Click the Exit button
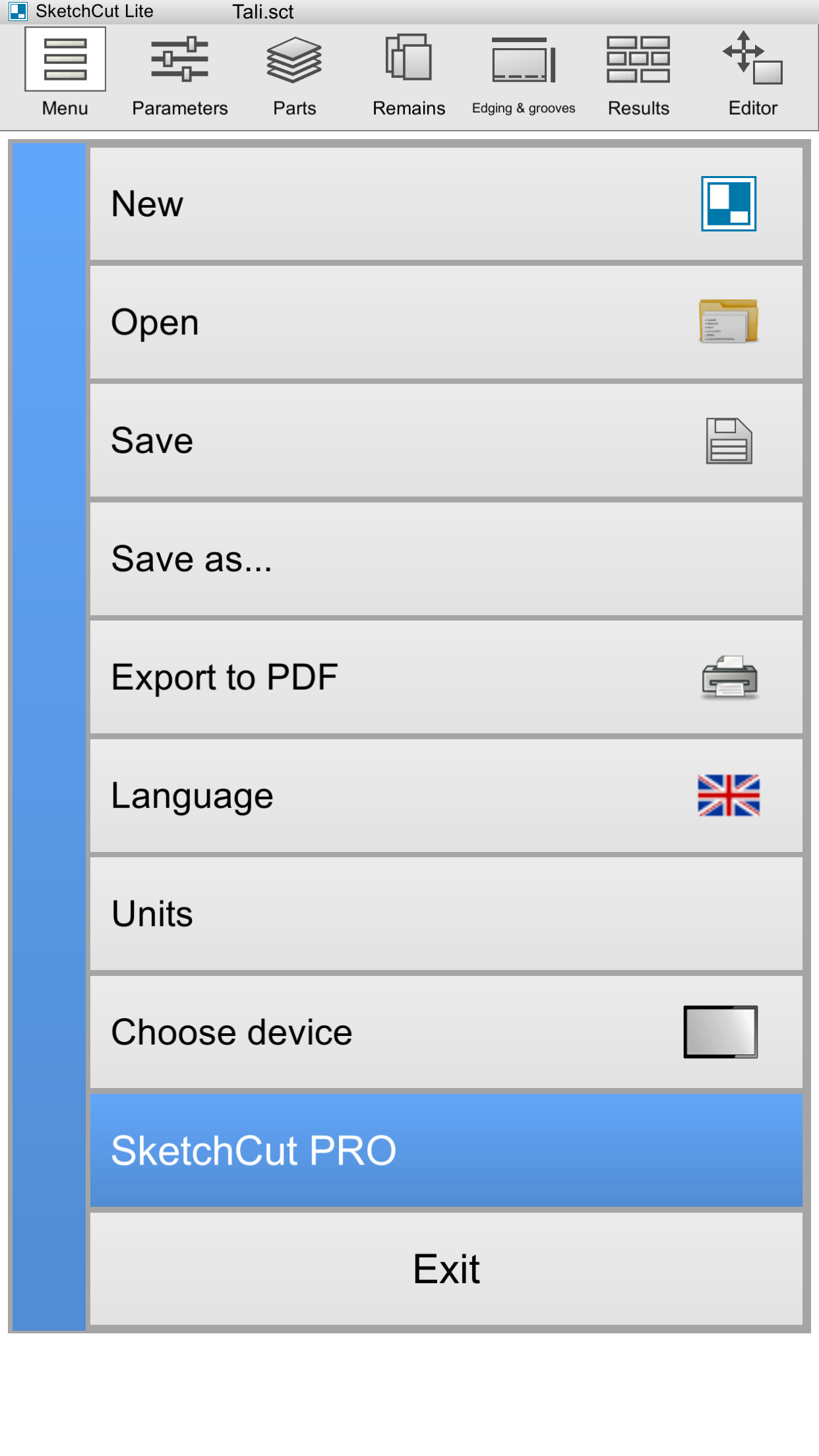819x1456 pixels. 446,1269
